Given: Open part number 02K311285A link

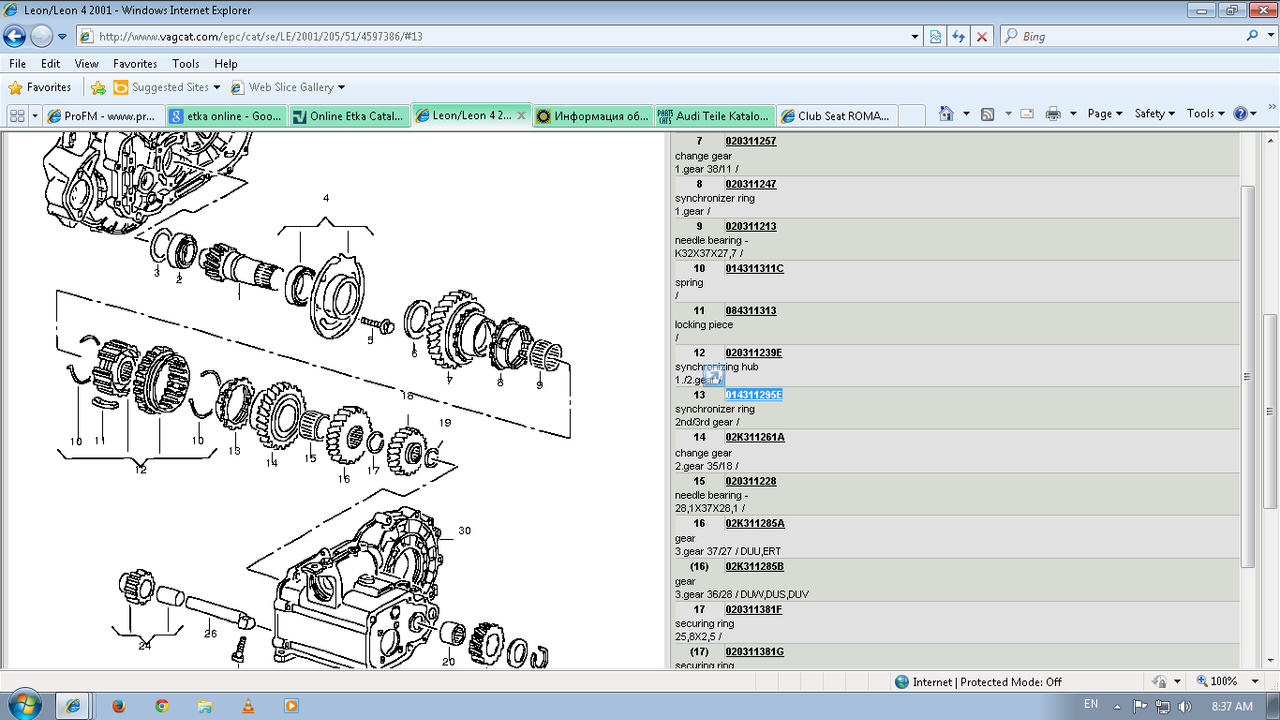Looking at the screenshot, I should pyautogui.click(x=755, y=523).
